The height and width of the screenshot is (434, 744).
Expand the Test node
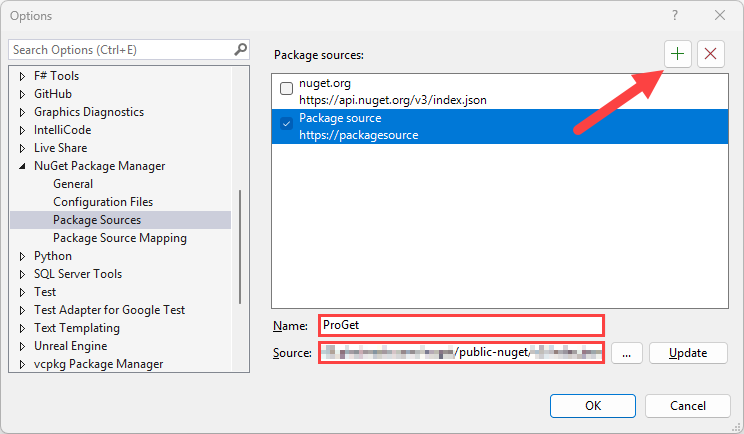(22, 292)
